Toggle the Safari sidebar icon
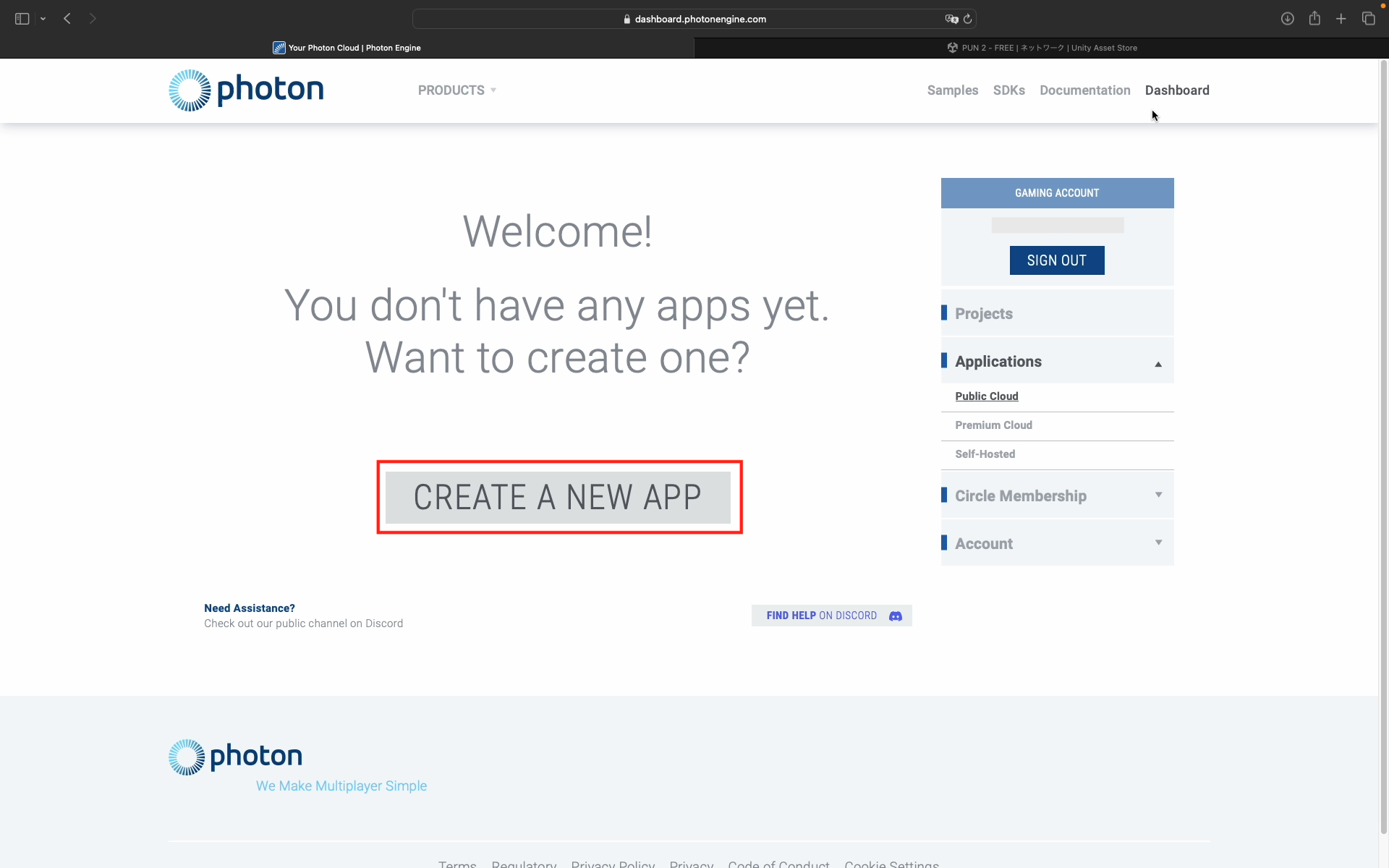 (22, 19)
